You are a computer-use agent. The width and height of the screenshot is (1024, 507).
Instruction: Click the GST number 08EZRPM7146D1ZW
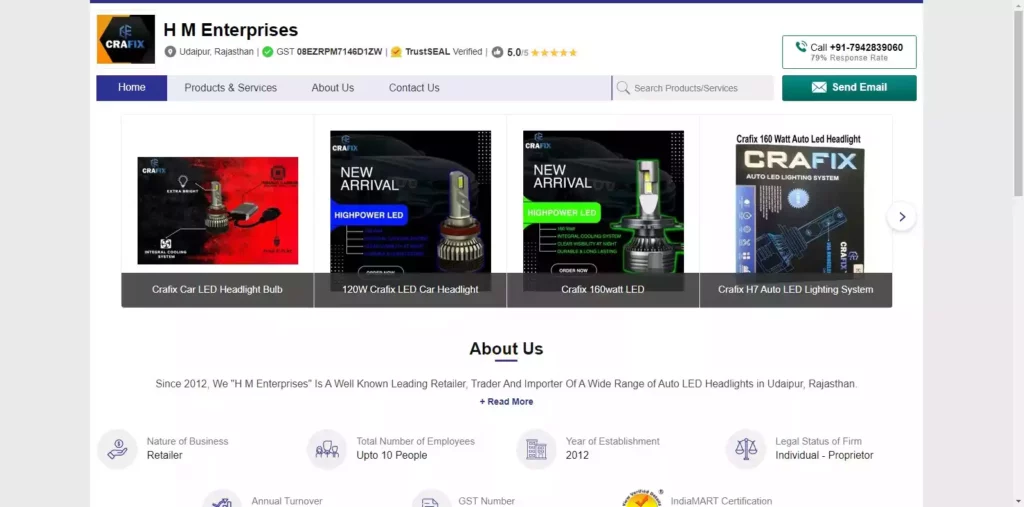coord(340,52)
